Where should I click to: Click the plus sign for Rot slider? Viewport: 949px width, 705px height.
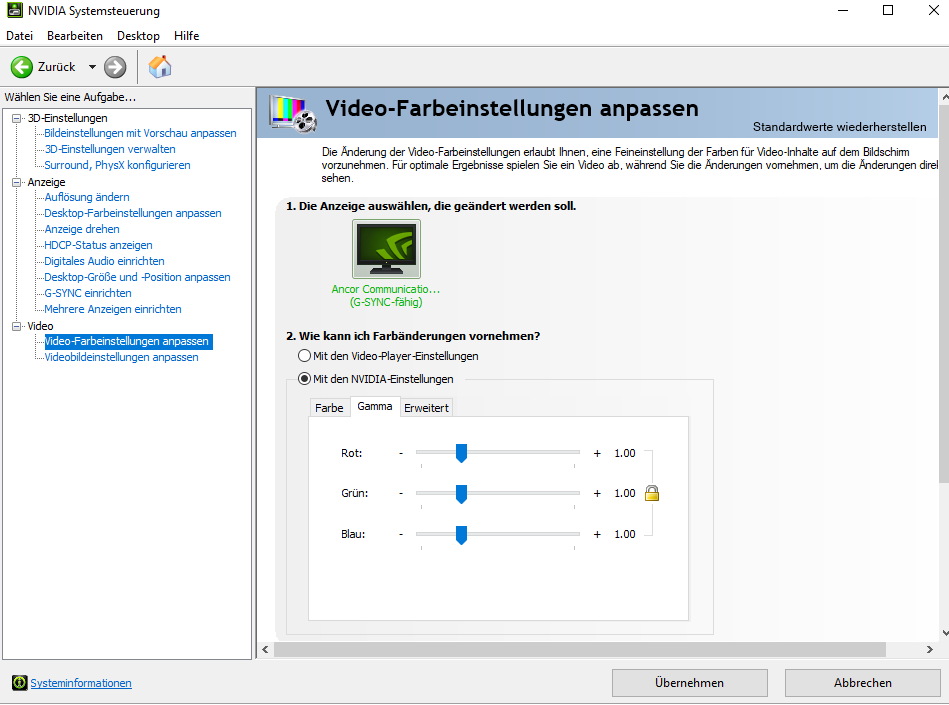pos(597,453)
